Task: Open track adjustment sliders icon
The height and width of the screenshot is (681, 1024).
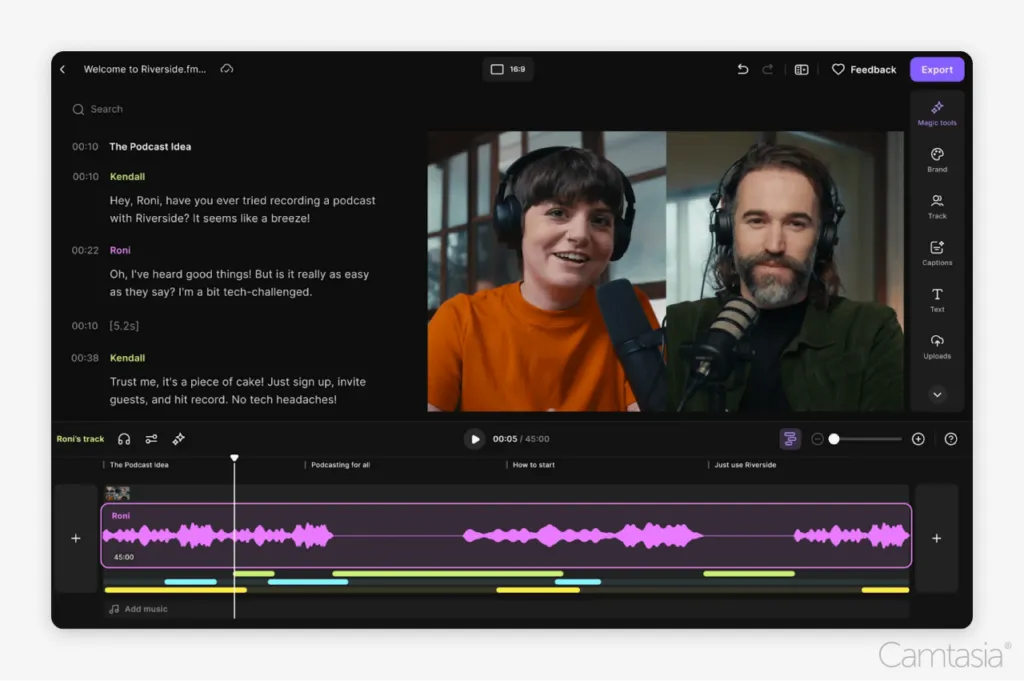Action: tap(151, 439)
